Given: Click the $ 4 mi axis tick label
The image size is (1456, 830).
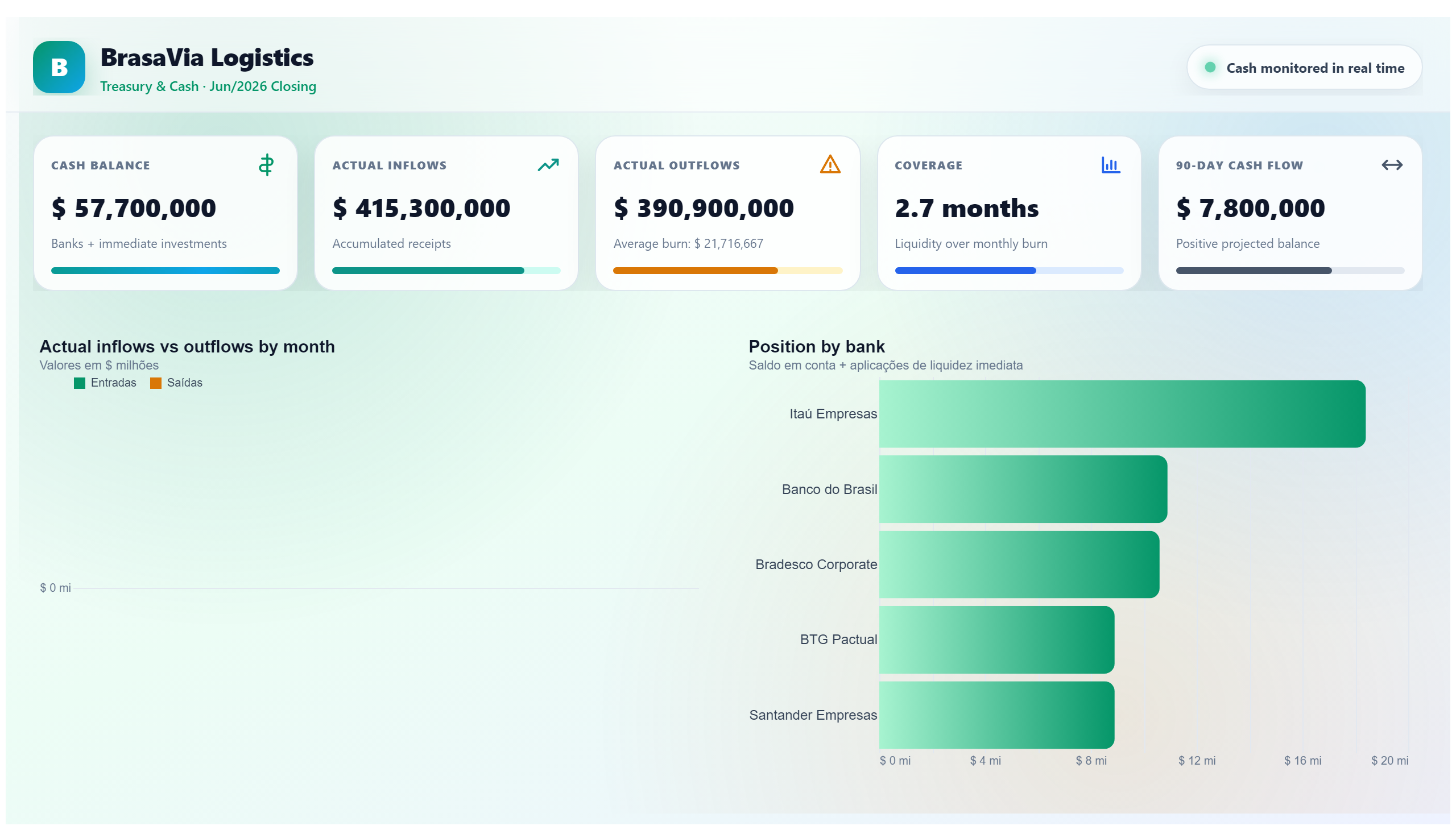Looking at the screenshot, I should pos(986,761).
